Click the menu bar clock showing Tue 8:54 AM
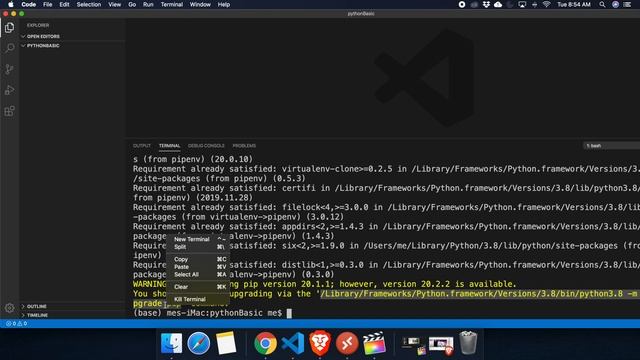 [x=574, y=4]
